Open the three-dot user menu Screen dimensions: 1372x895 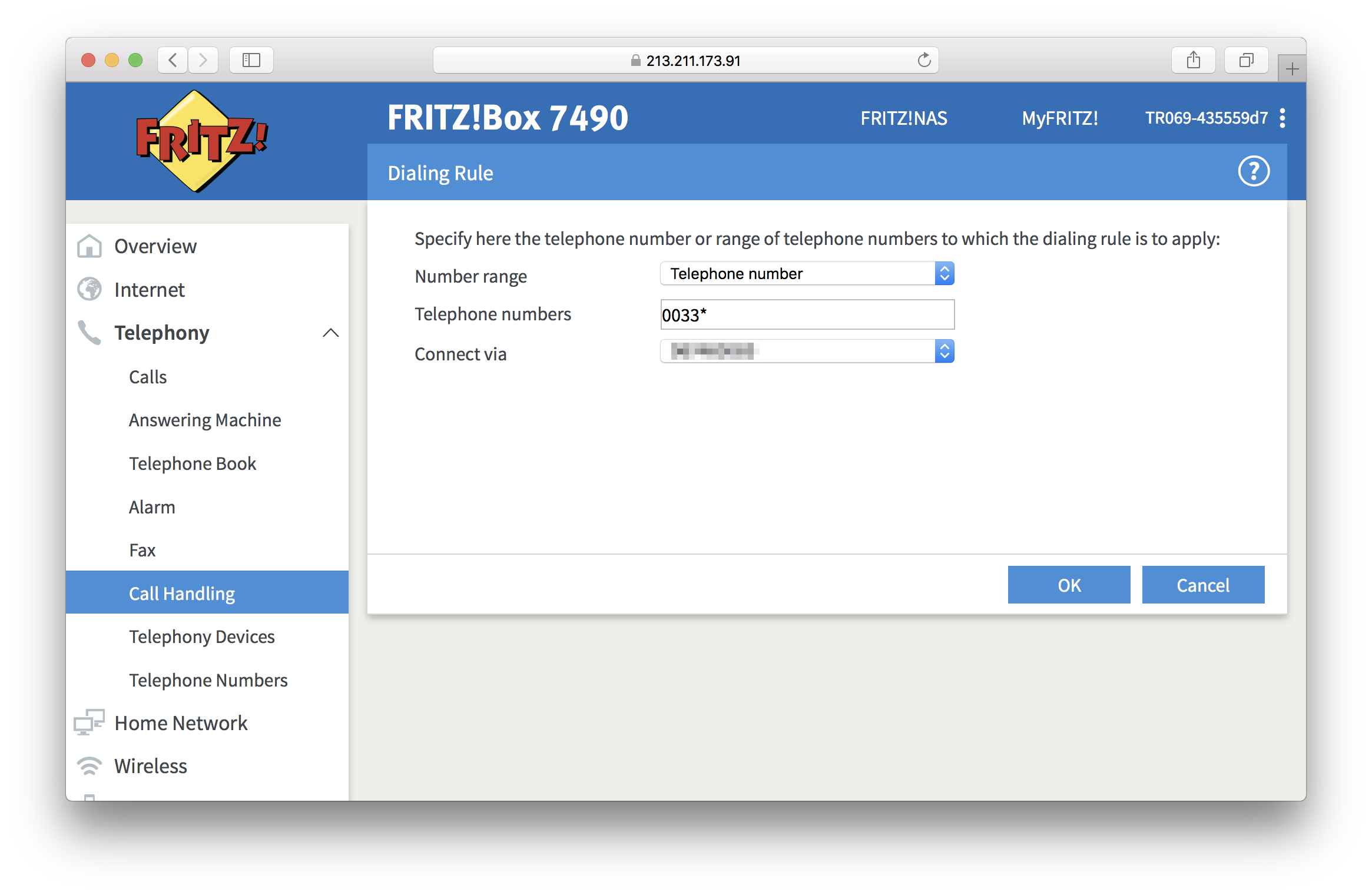coord(1282,118)
